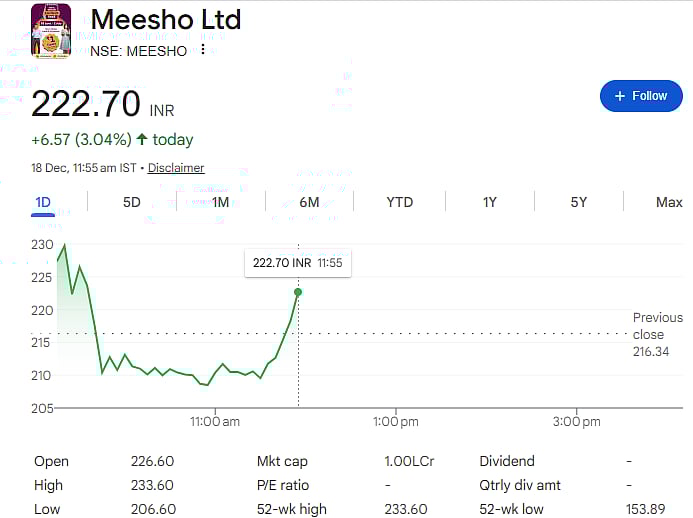
Task: Click the Previous close 216.34 label
Action: [657, 334]
